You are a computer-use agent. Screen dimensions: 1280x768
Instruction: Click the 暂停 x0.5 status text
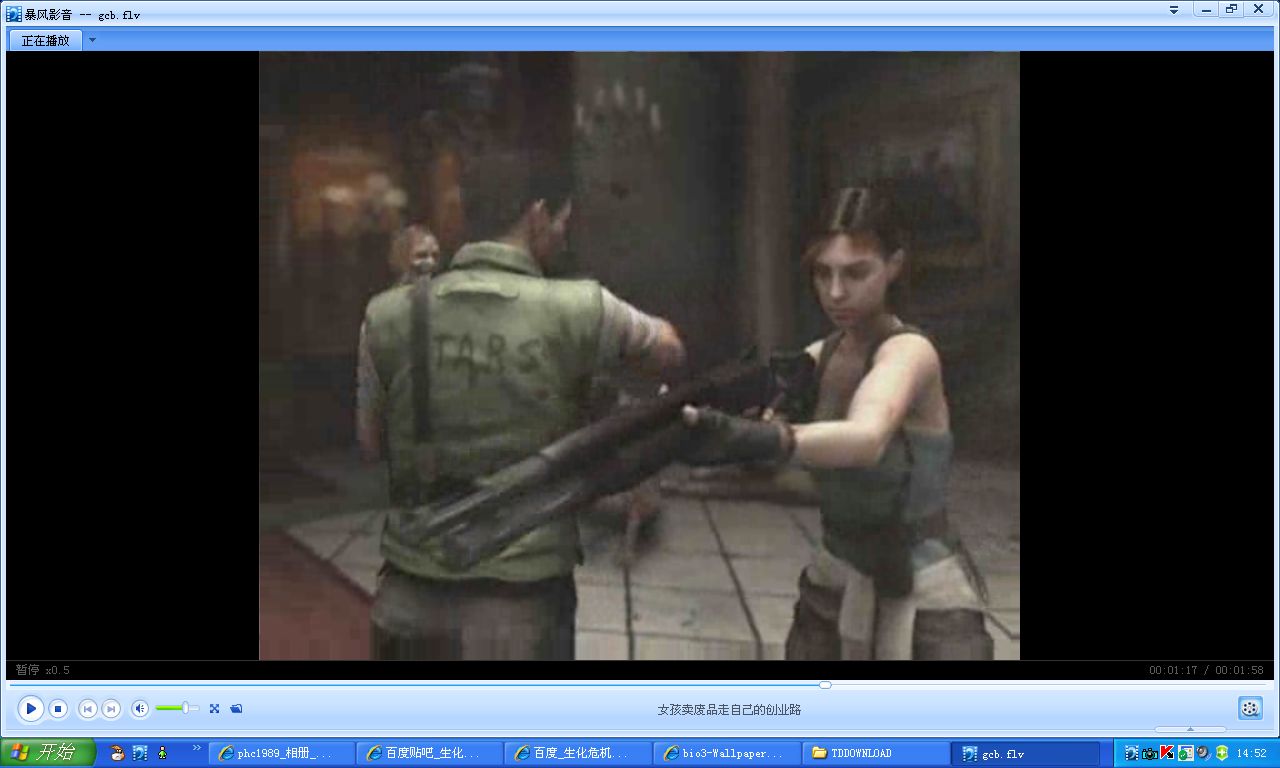click(x=43, y=670)
